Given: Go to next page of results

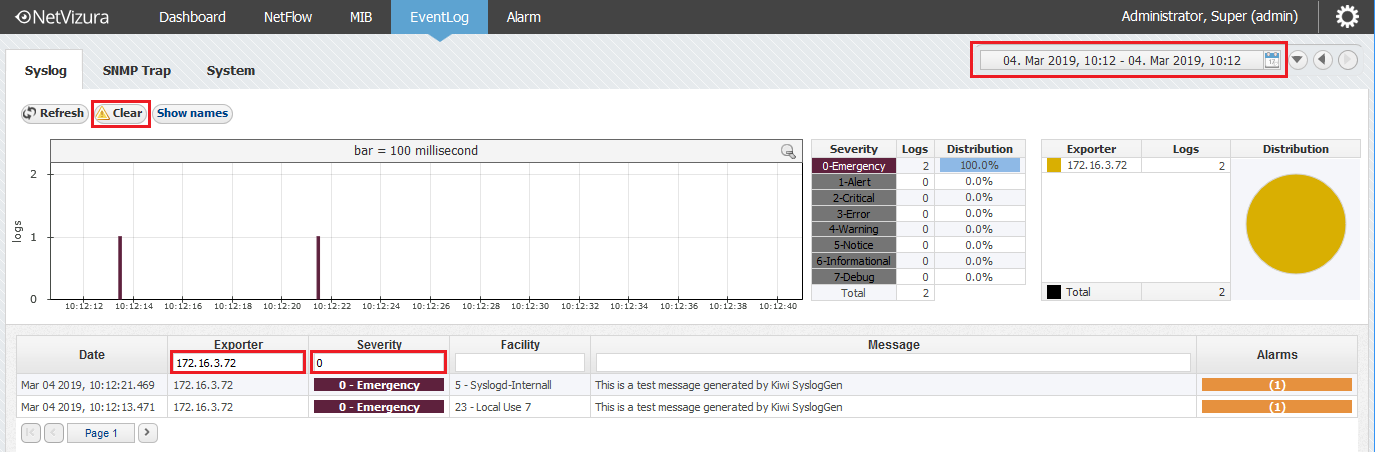Looking at the screenshot, I should point(148,433).
